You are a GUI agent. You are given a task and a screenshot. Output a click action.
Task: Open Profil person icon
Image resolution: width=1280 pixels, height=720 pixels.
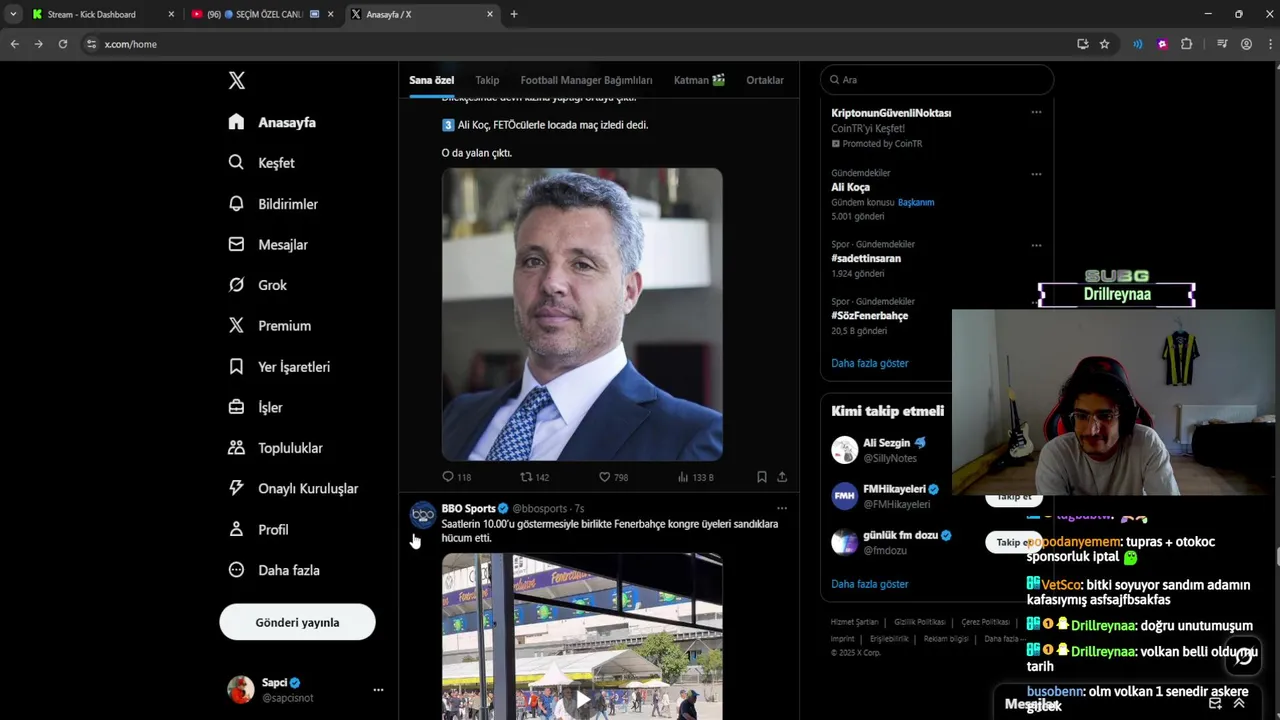[x=236, y=529]
